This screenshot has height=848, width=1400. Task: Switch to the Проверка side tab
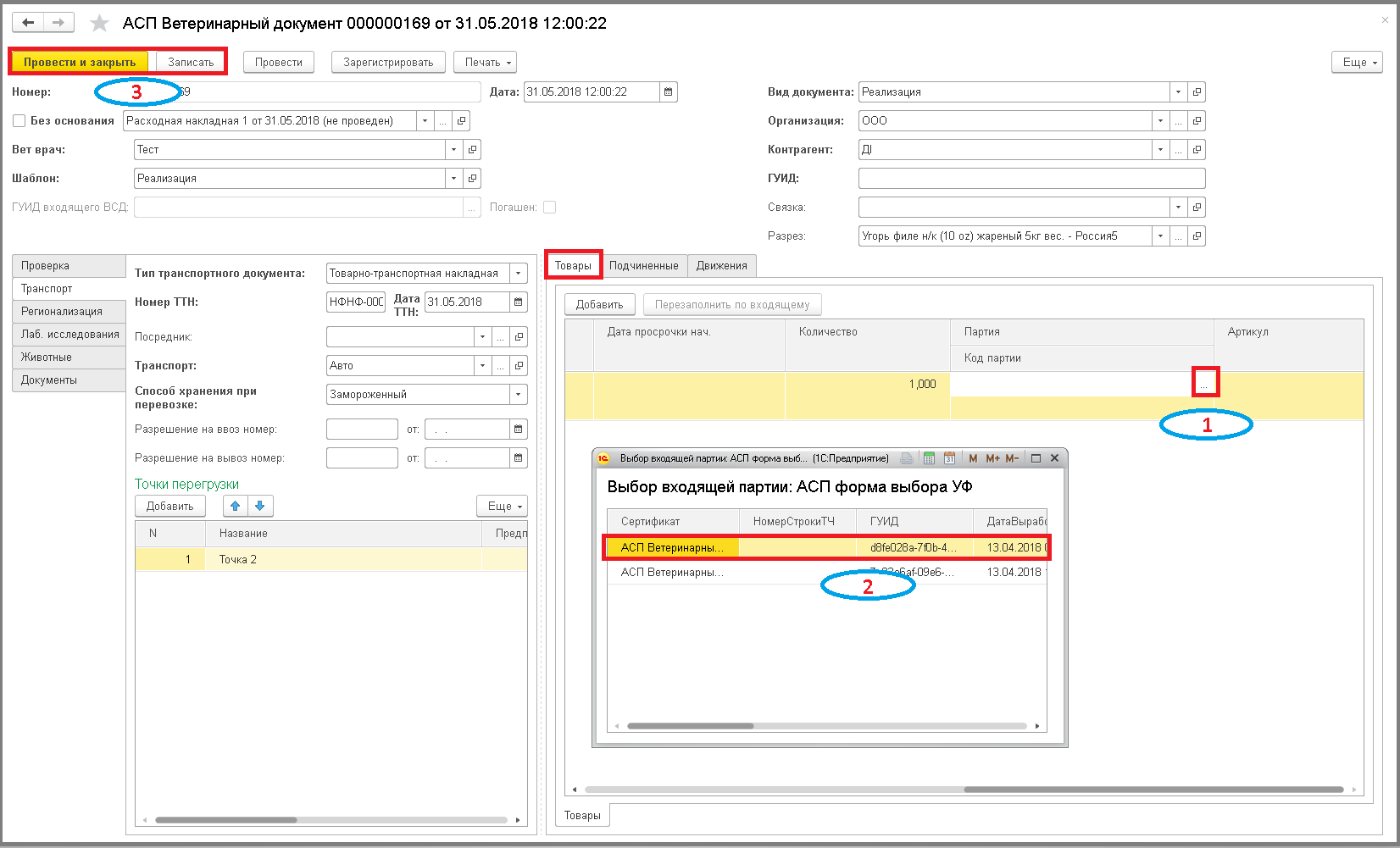click(x=69, y=265)
